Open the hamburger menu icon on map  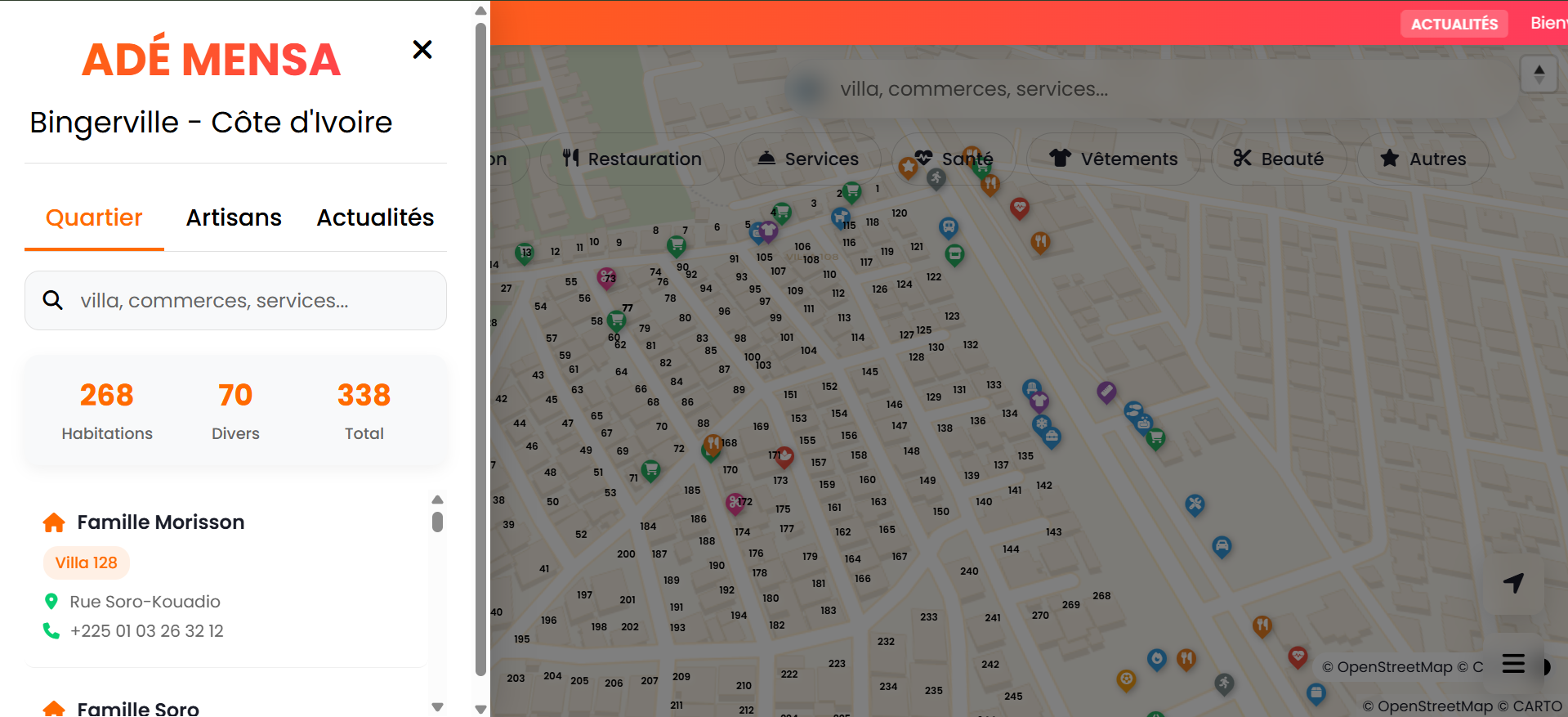(1513, 663)
